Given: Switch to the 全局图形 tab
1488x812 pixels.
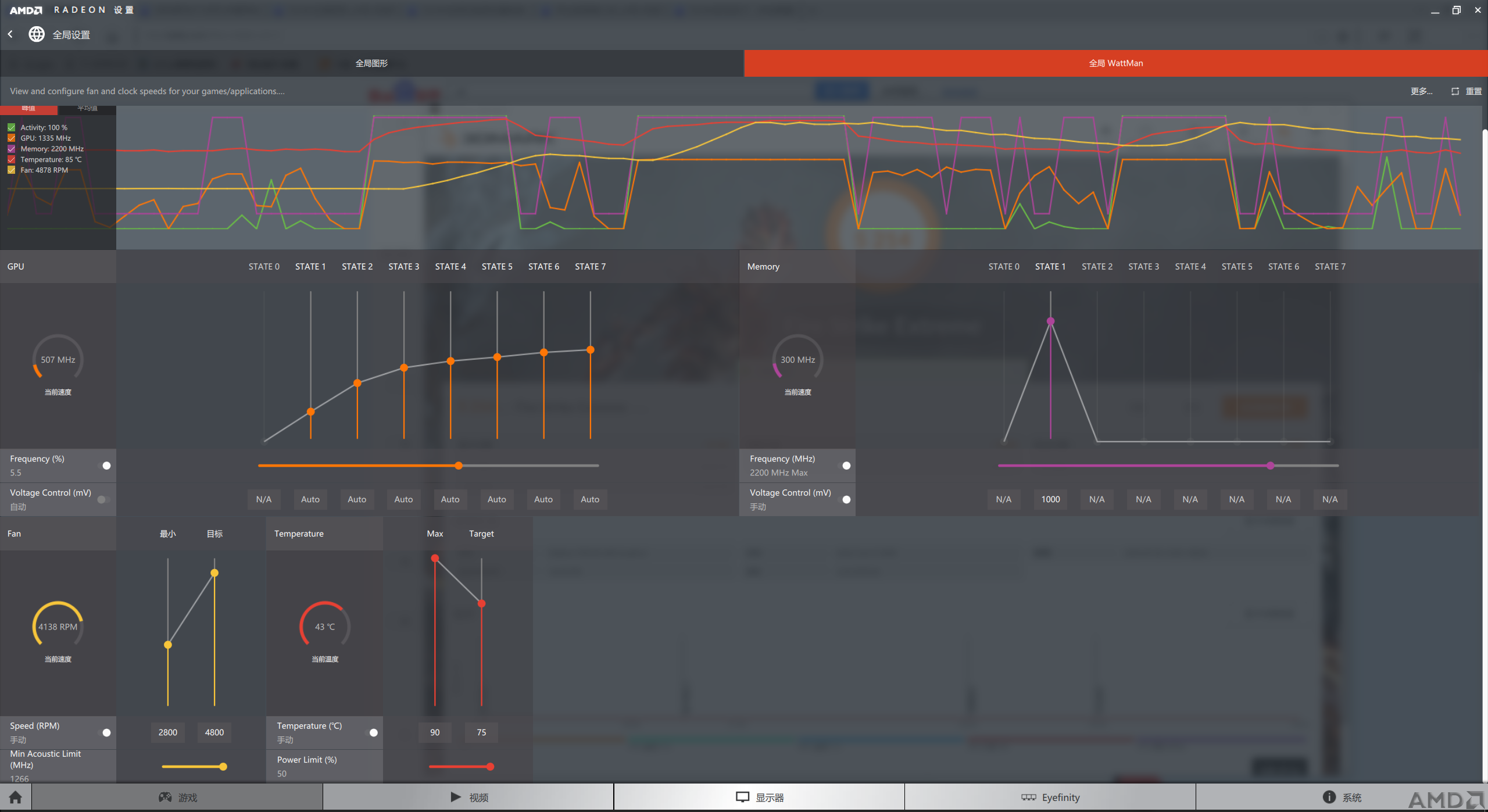Looking at the screenshot, I should coord(372,63).
